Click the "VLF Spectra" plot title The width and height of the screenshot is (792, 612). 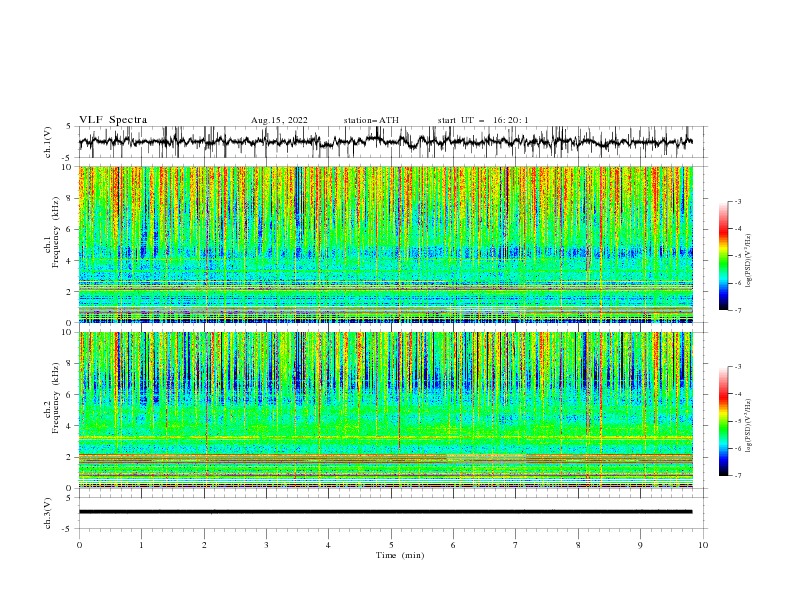(x=113, y=120)
